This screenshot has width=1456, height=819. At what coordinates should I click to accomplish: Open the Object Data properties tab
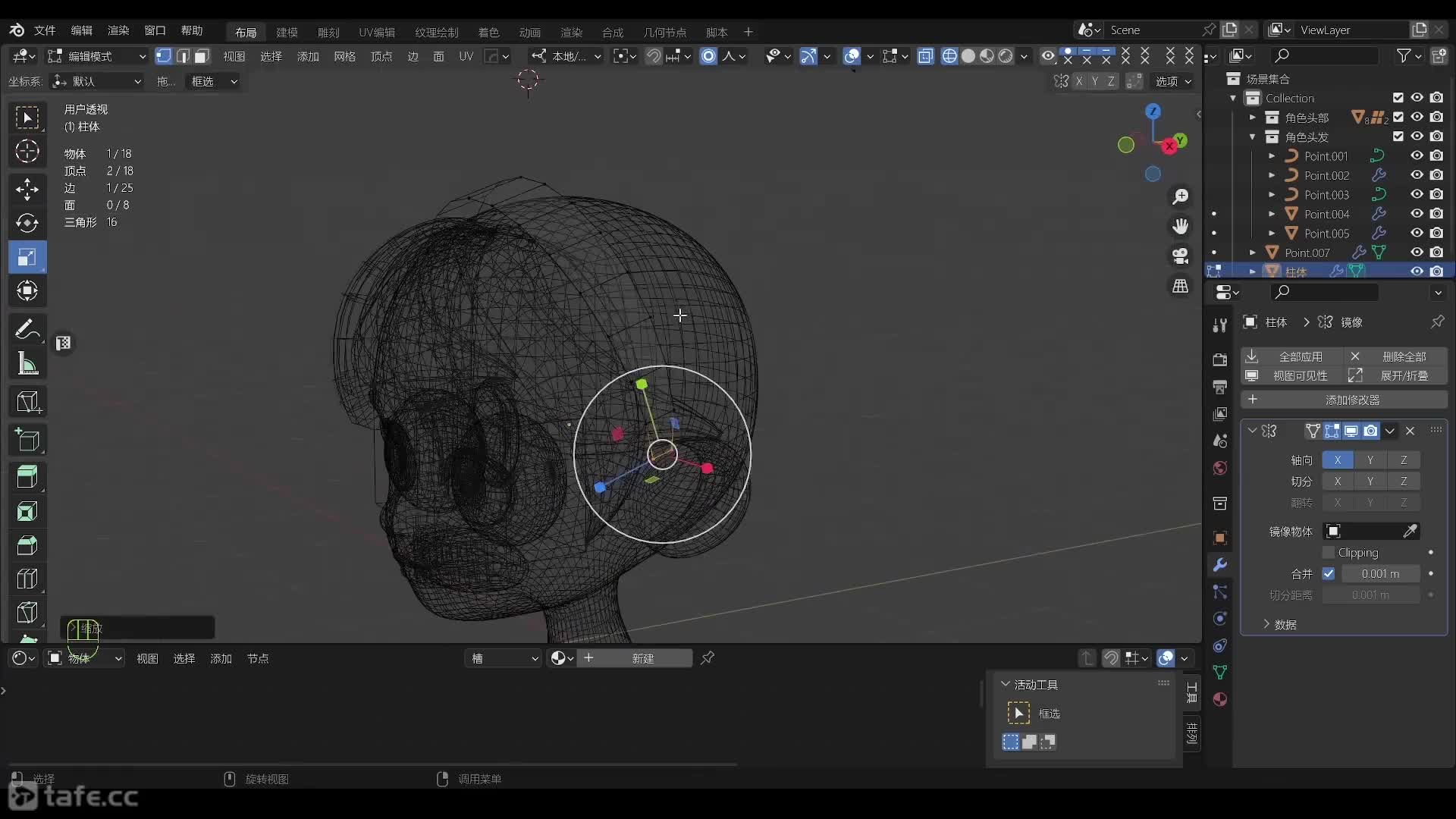coord(1220,672)
